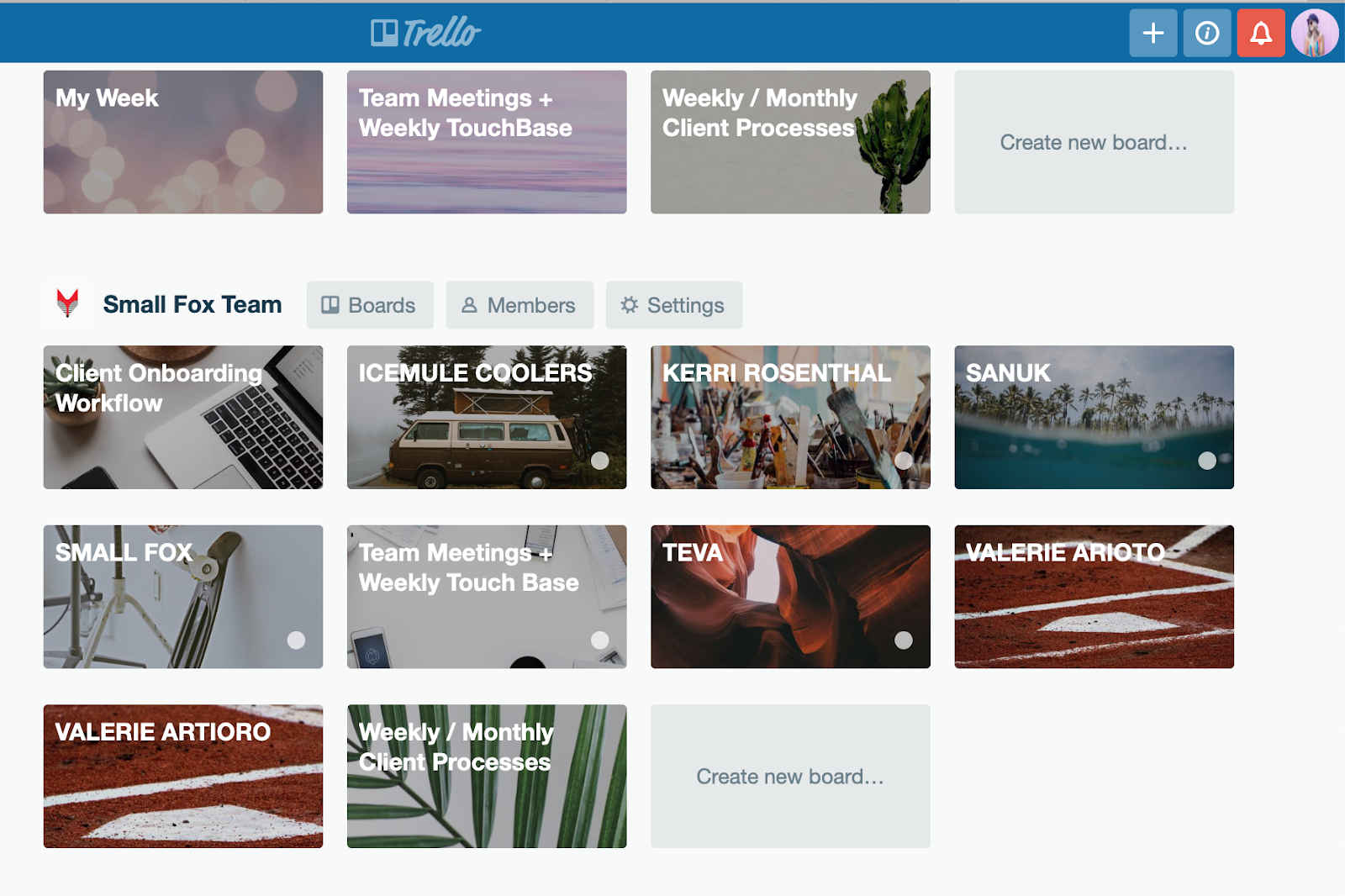The width and height of the screenshot is (1345, 896).
Task: Open the Weekly / Monthly Client Processes cactus board
Action: click(x=790, y=142)
